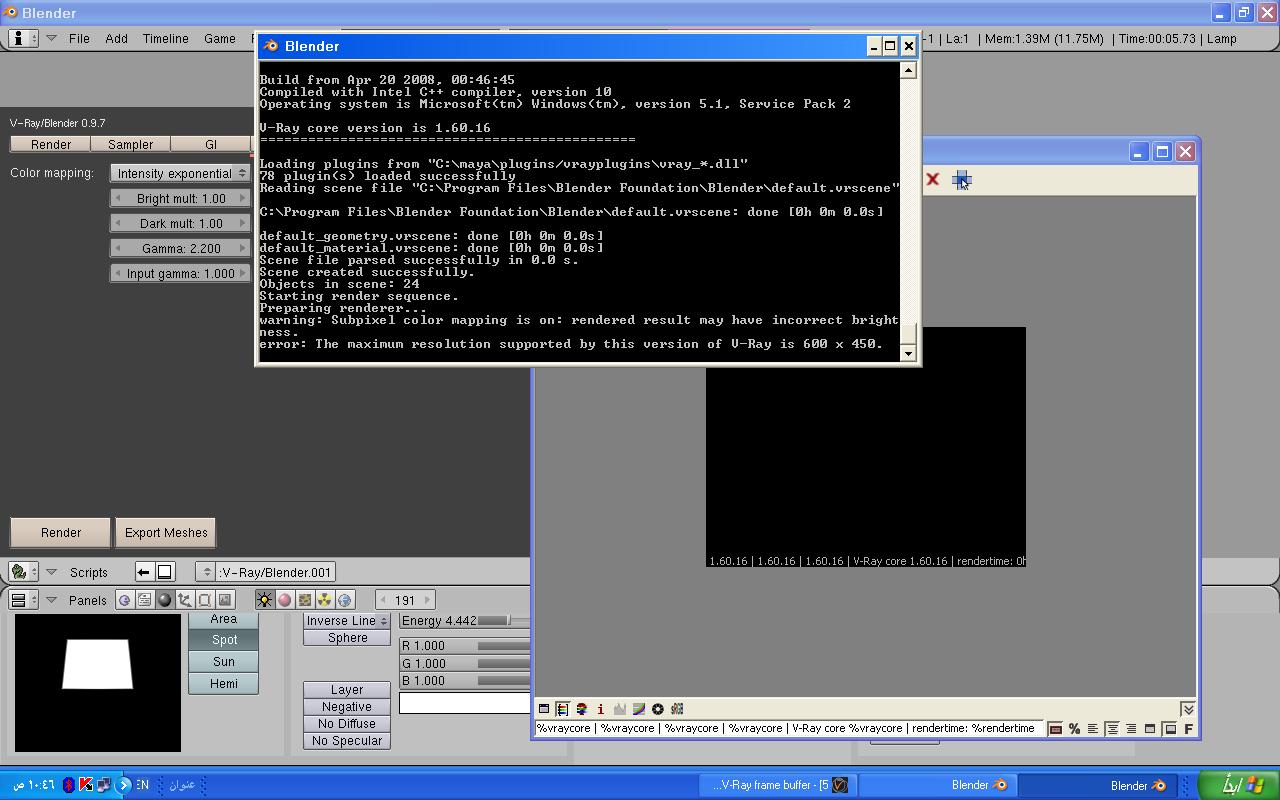Adjust the R color slider
The height and width of the screenshot is (800, 1280).
(465, 646)
